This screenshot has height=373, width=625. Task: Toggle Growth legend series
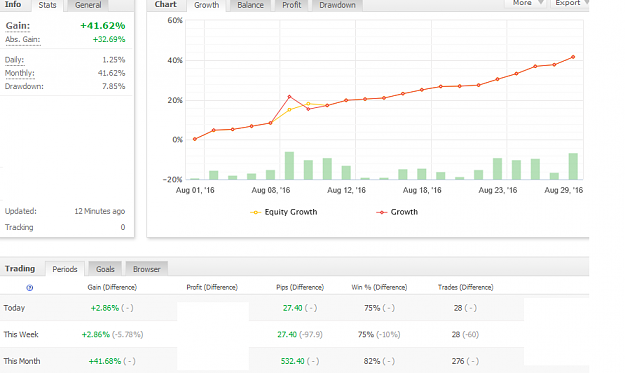click(397, 212)
